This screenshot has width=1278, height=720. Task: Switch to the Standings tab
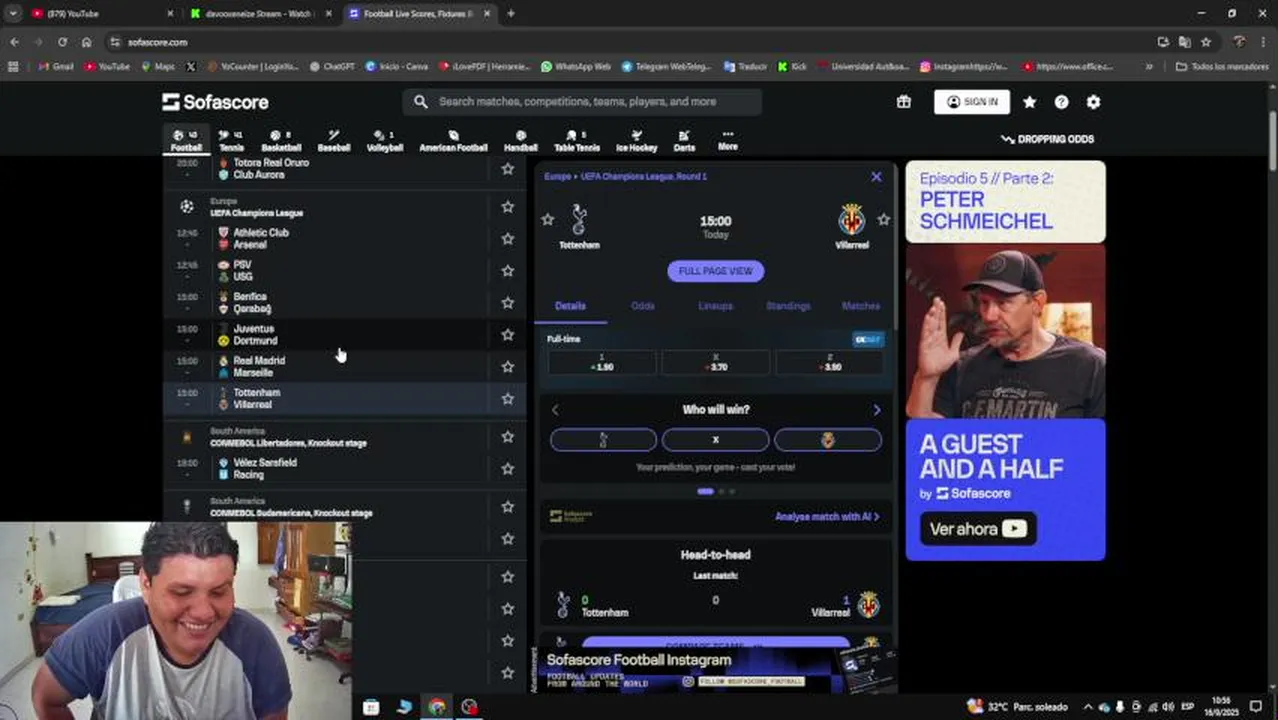pyautogui.click(x=788, y=306)
